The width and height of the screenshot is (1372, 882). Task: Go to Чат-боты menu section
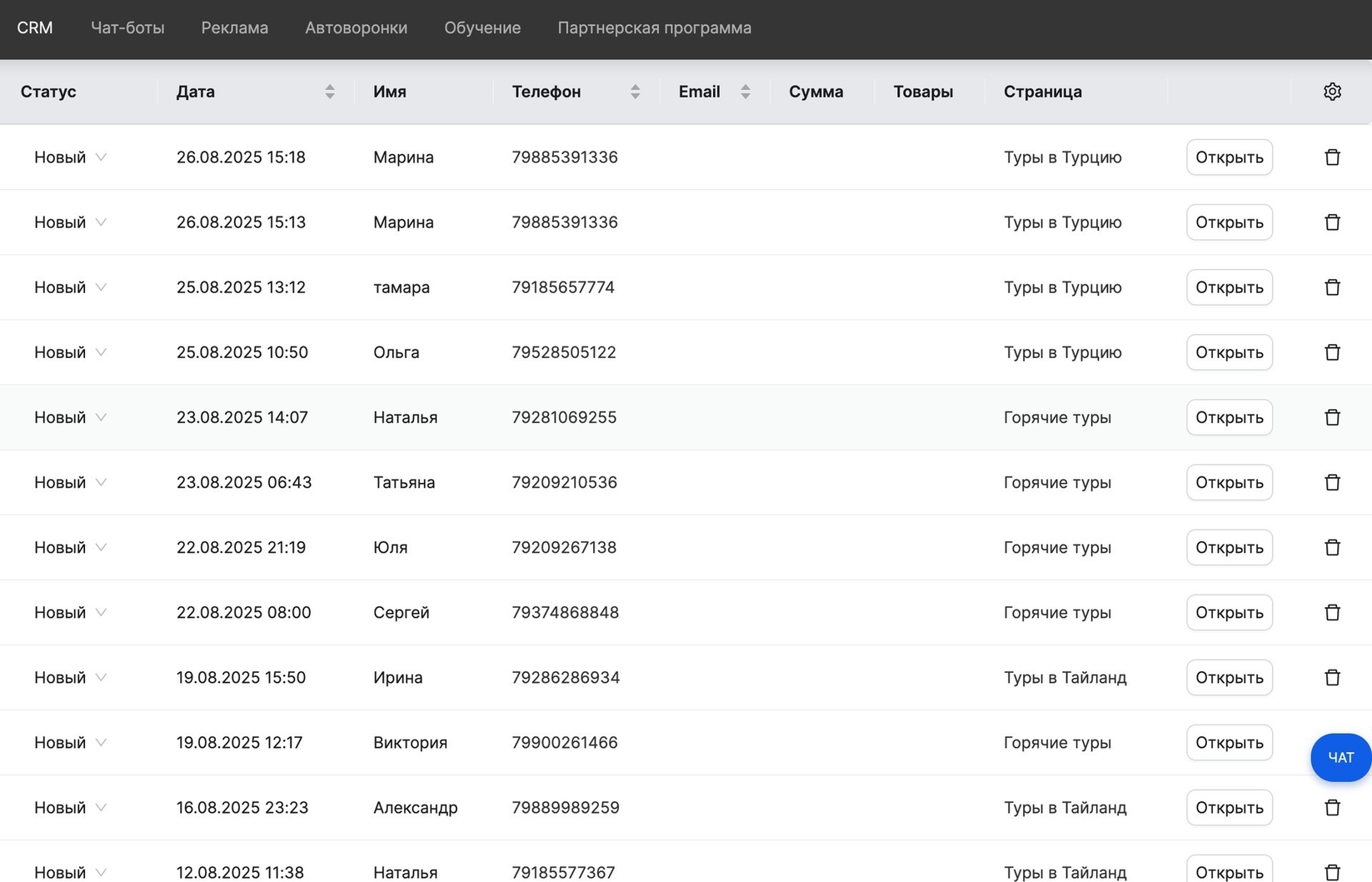127,27
